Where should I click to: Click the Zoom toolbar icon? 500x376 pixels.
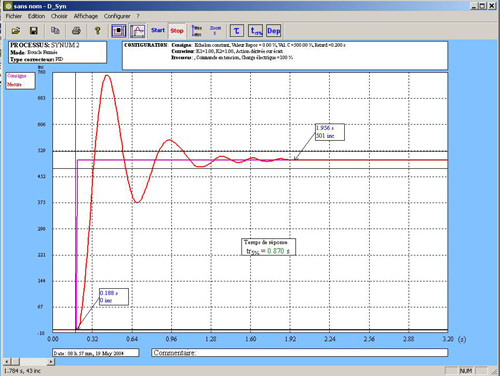[215, 30]
